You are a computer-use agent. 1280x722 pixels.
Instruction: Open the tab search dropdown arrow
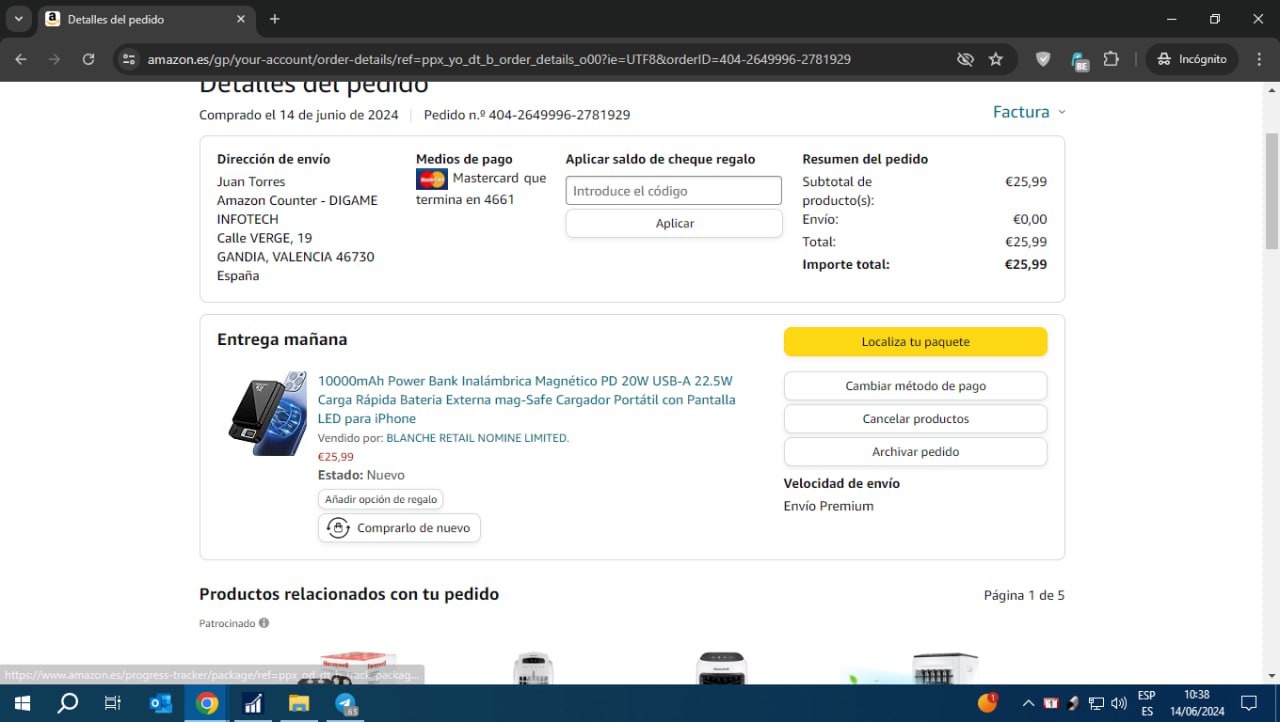[x=18, y=19]
